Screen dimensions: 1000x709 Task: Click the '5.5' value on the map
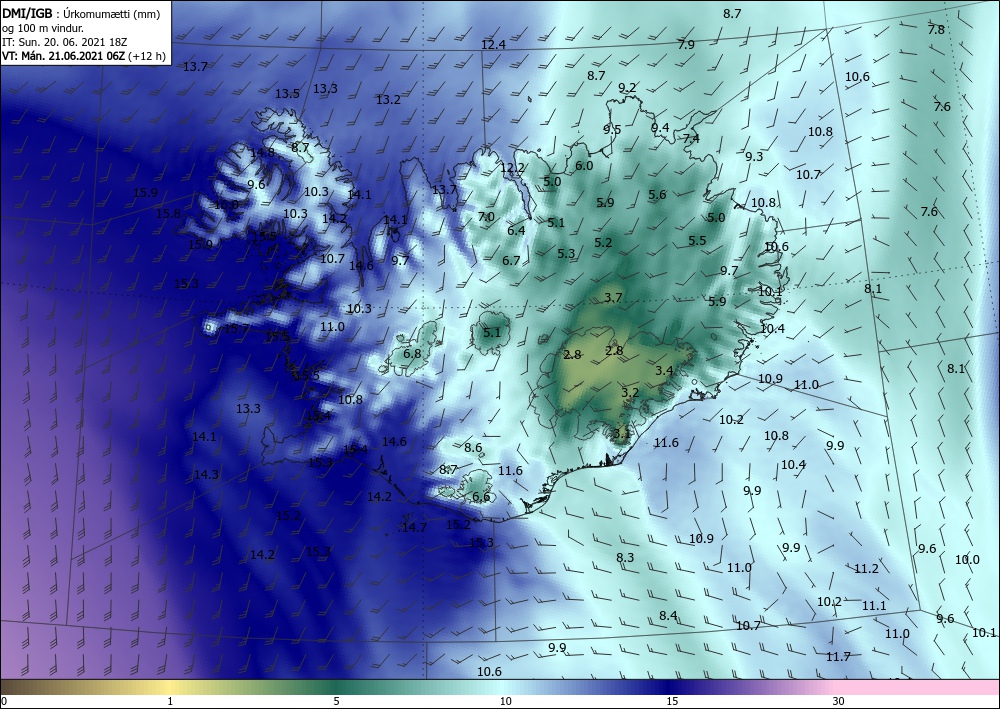tap(697, 240)
